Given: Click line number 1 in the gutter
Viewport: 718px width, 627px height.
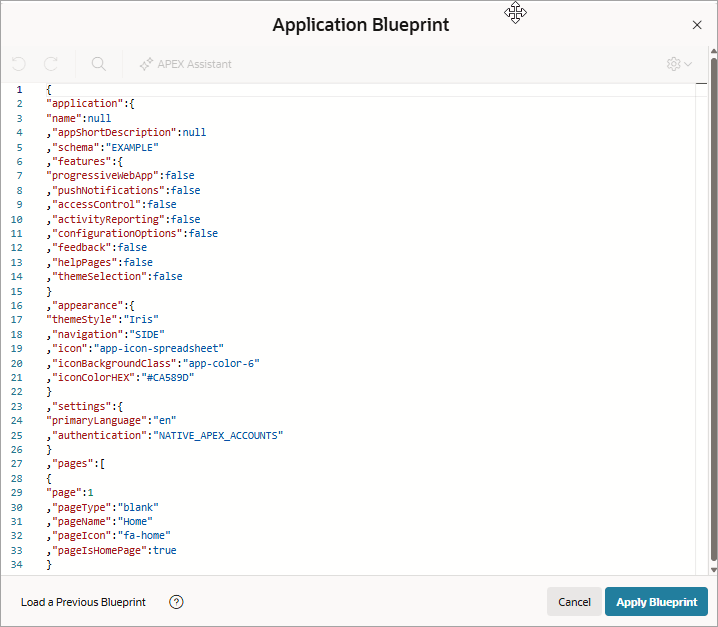Looking at the screenshot, I should [19, 90].
